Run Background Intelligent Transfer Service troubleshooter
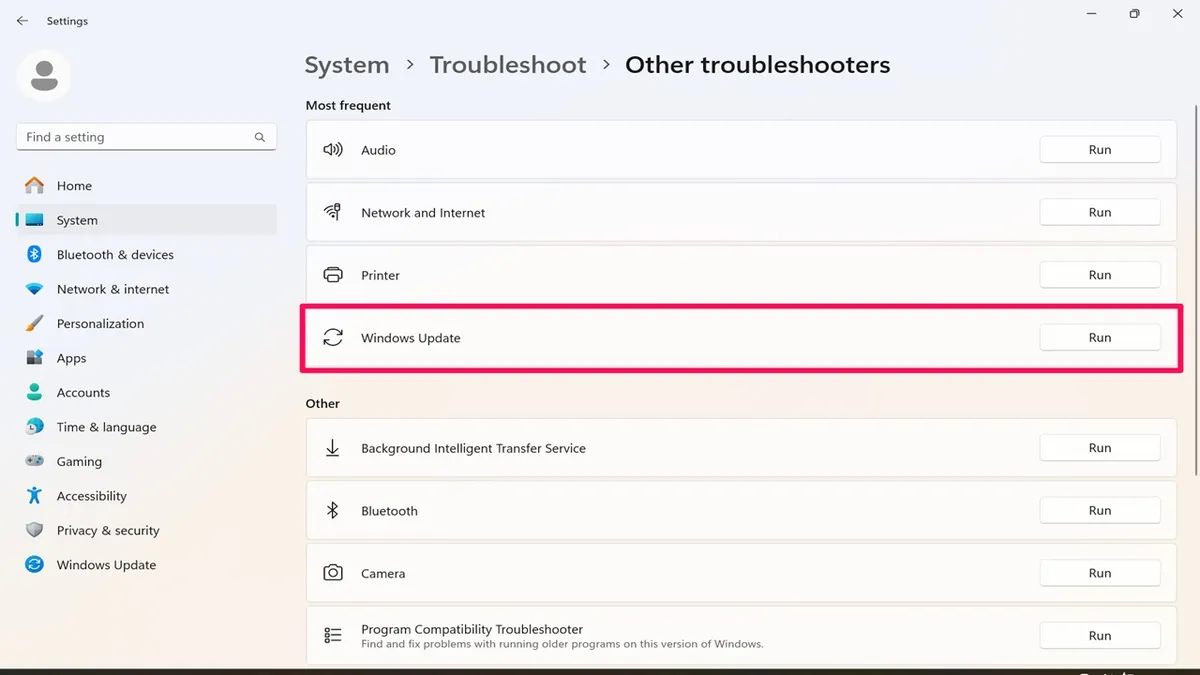 [1100, 448]
